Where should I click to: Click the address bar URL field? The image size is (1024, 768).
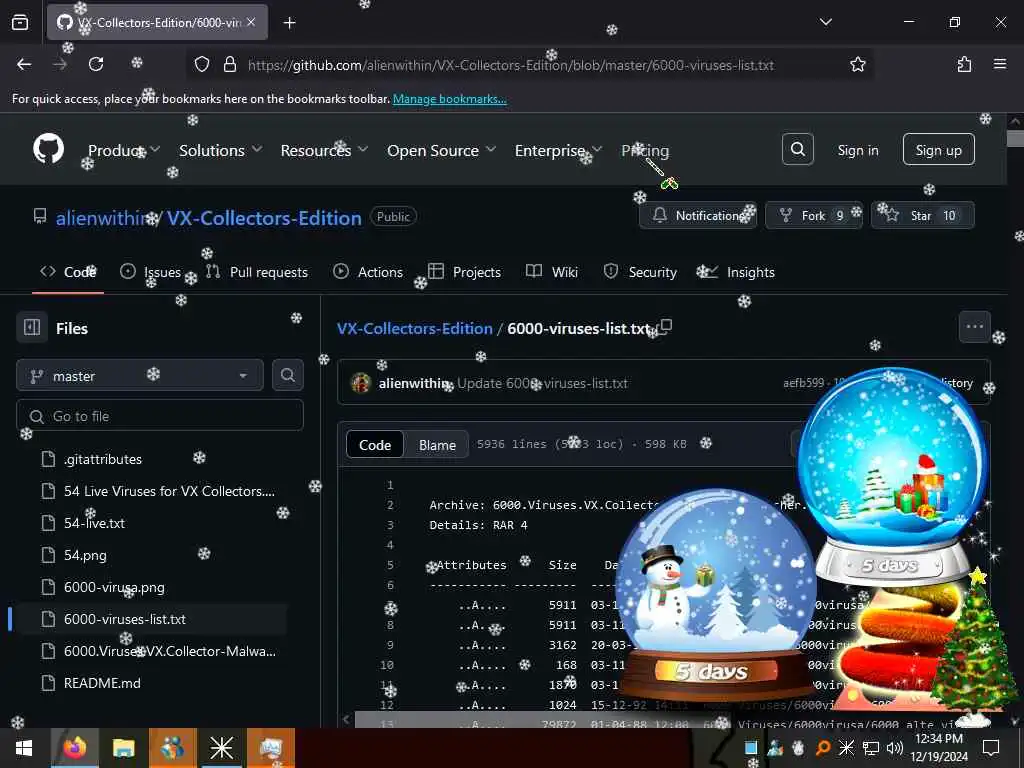(x=511, y=65)
